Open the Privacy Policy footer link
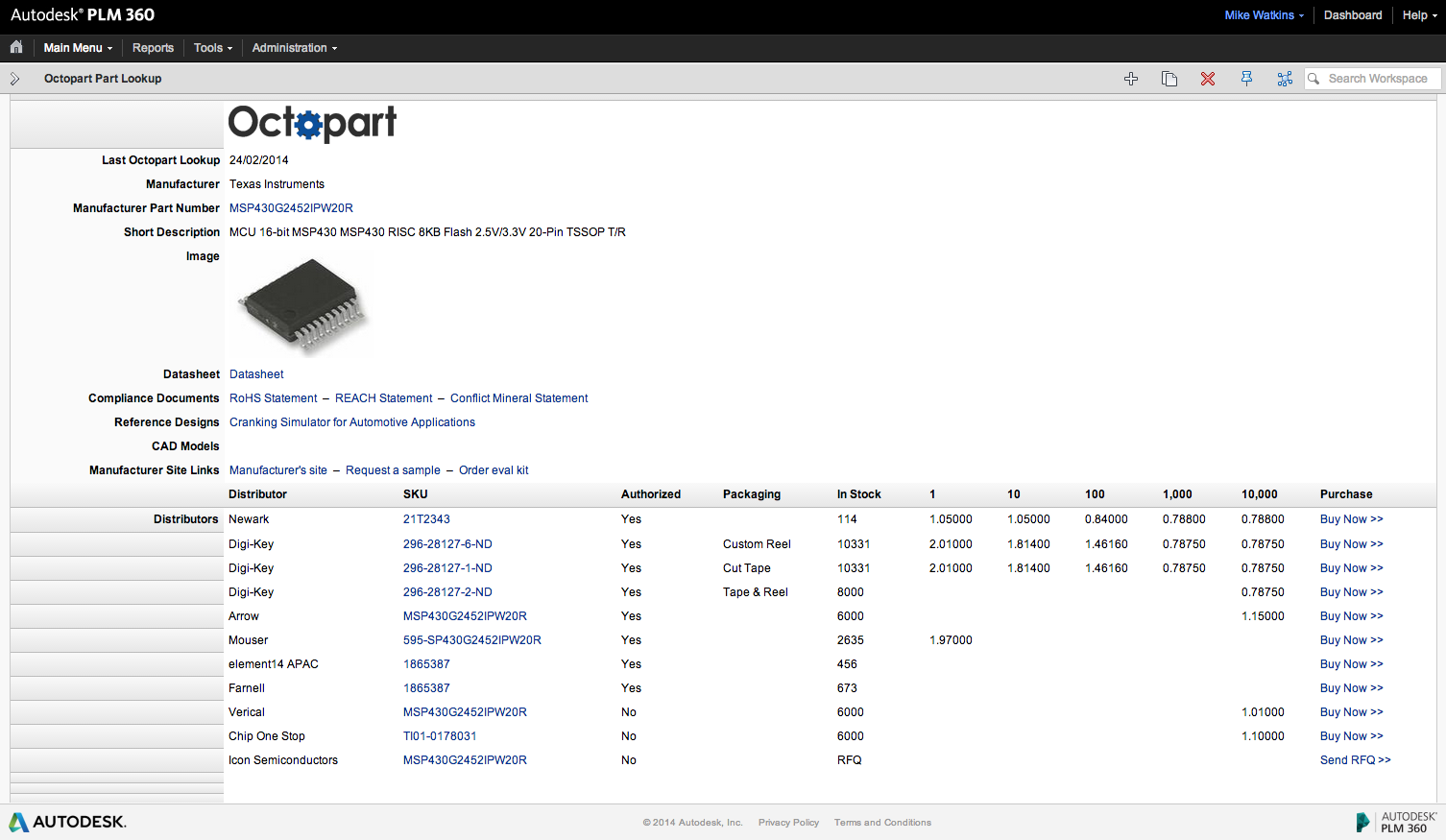 click(788, 823)
